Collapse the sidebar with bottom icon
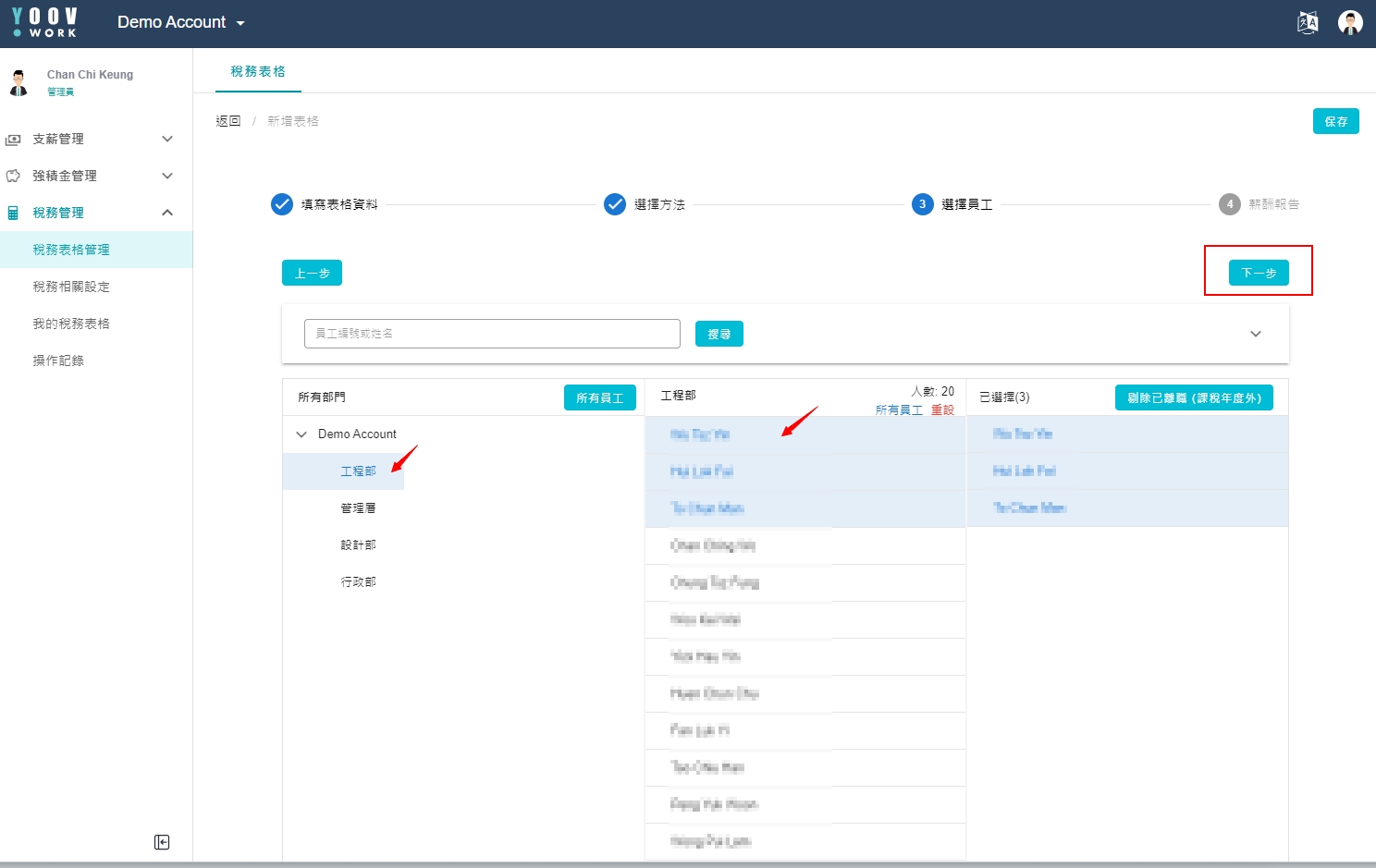 pos(162,842)
